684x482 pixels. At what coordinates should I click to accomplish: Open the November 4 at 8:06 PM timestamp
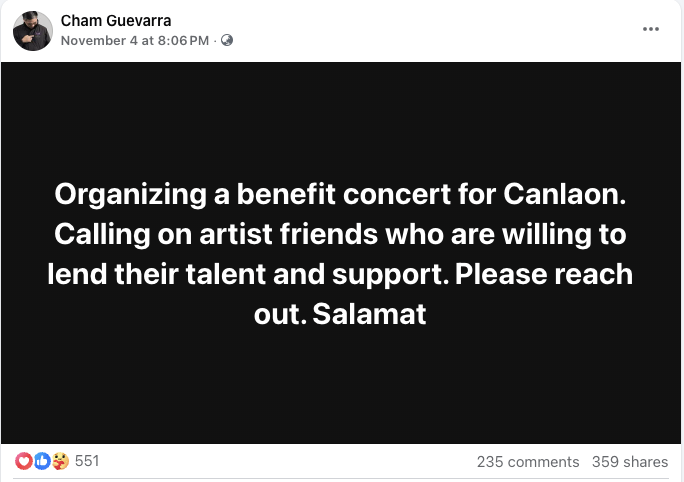tap(135, 41)
